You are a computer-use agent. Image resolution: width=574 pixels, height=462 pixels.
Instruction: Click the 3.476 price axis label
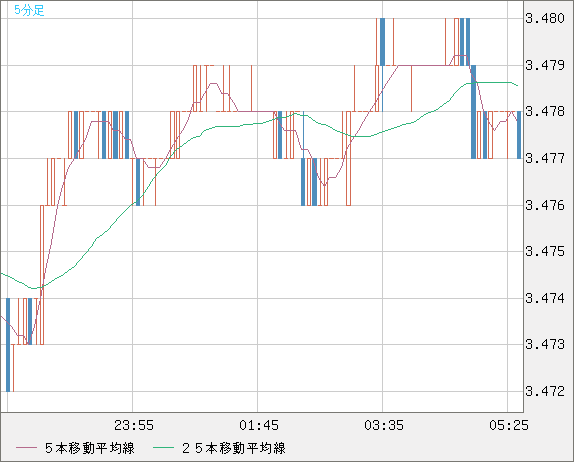pyautogui.click(x=545, y=205)
